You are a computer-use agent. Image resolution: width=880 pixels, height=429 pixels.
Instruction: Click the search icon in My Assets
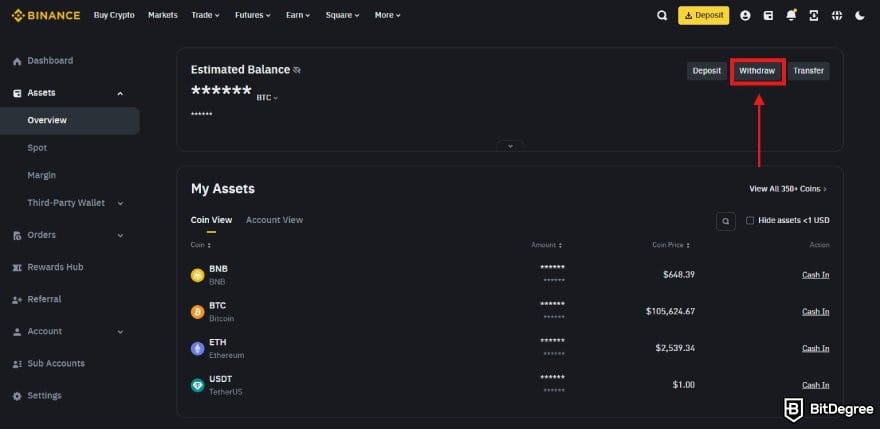click(726, 221)
